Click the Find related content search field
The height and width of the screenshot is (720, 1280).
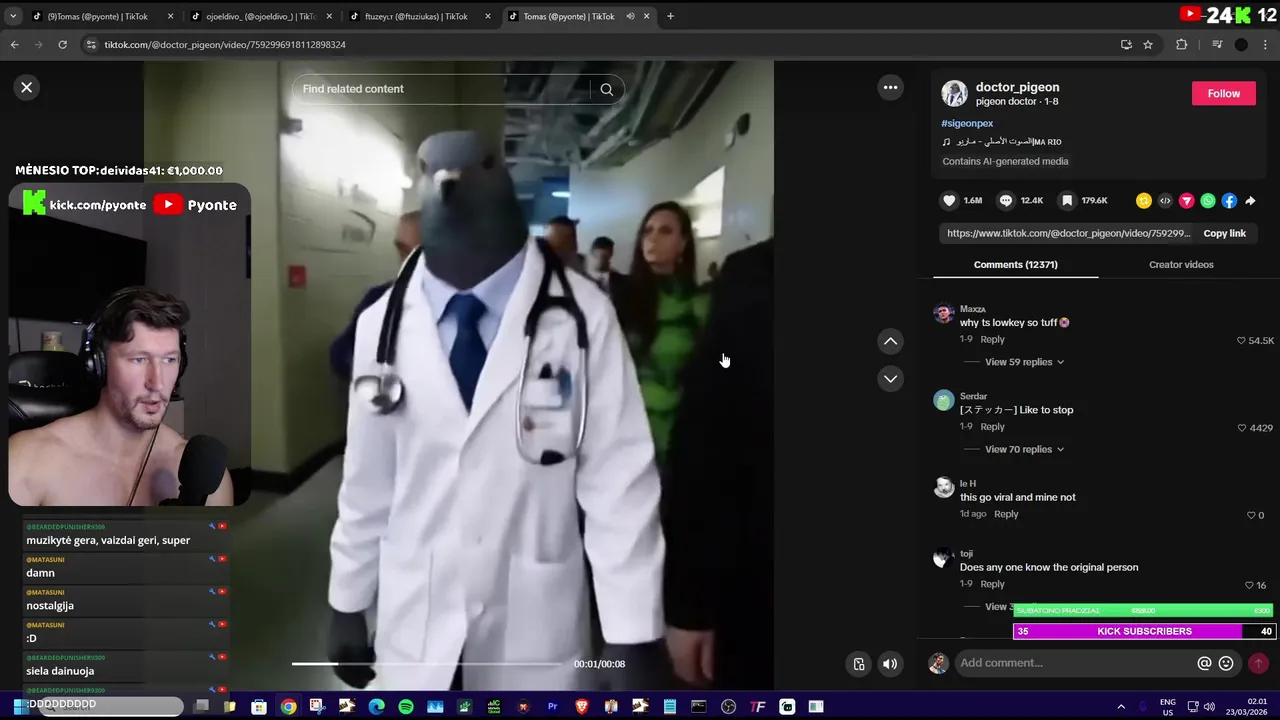point(445,89)
